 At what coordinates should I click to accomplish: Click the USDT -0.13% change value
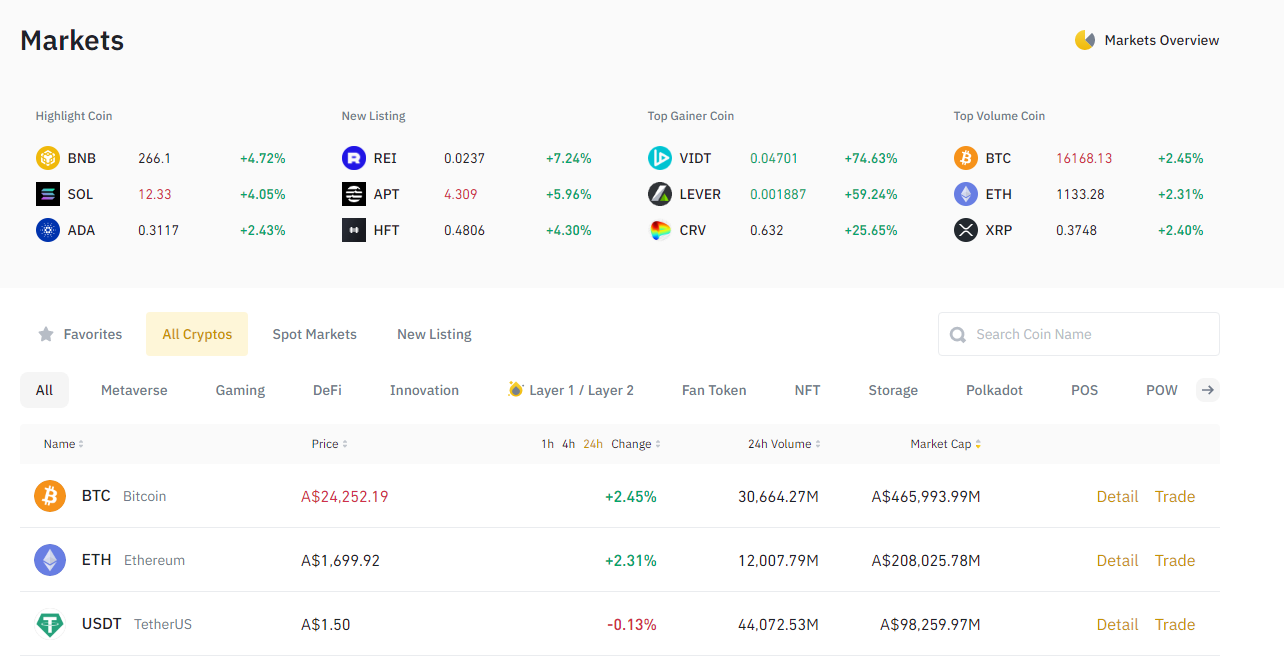click(x=632, y=624)
